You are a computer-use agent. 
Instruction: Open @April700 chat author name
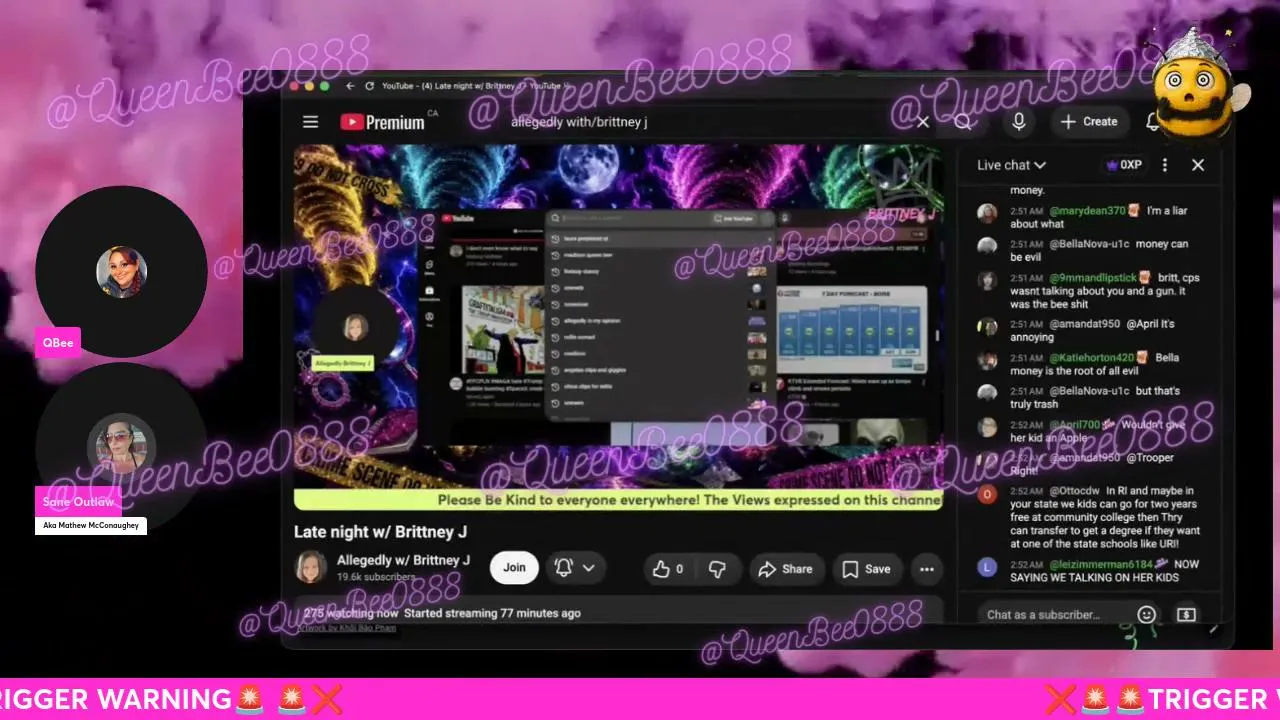click(x=1074, y=425)
